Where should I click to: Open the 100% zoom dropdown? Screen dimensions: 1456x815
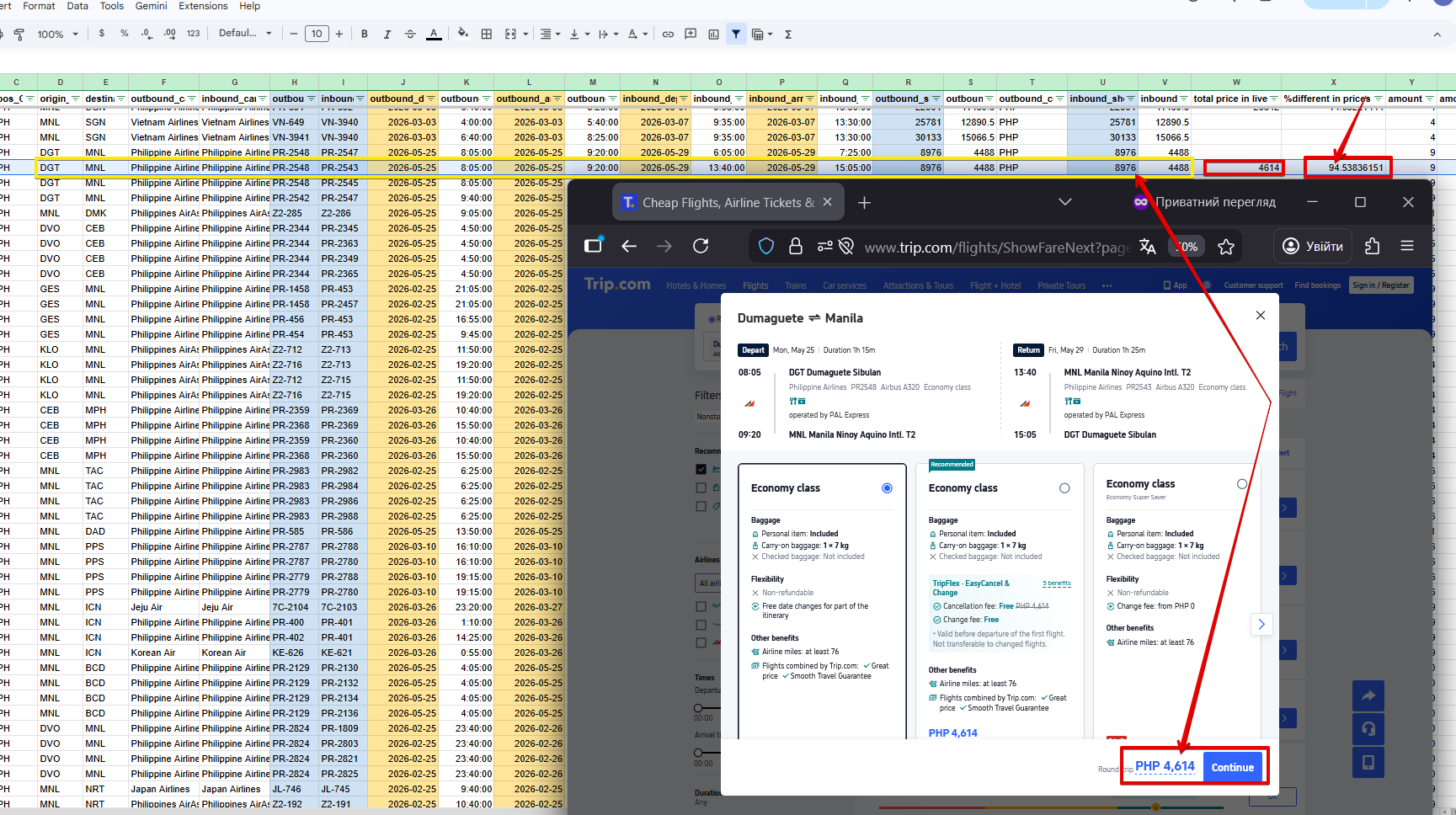[57, 35]
